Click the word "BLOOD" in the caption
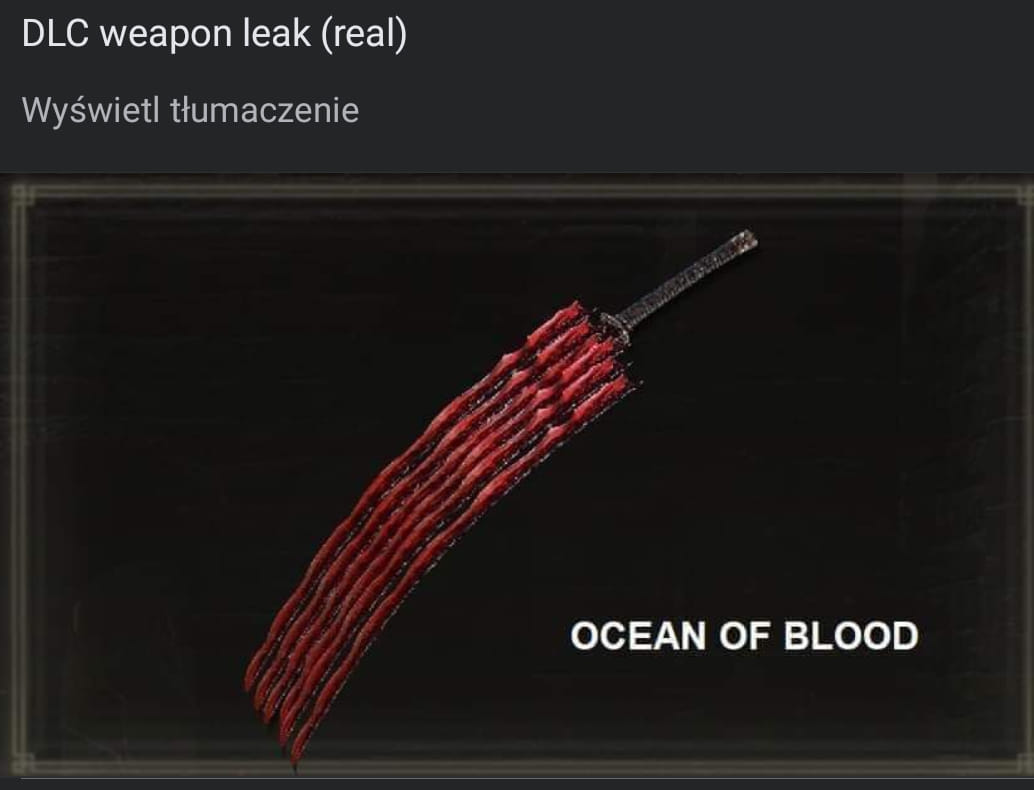The image size is (1034, 790). [x=851, y=636]
